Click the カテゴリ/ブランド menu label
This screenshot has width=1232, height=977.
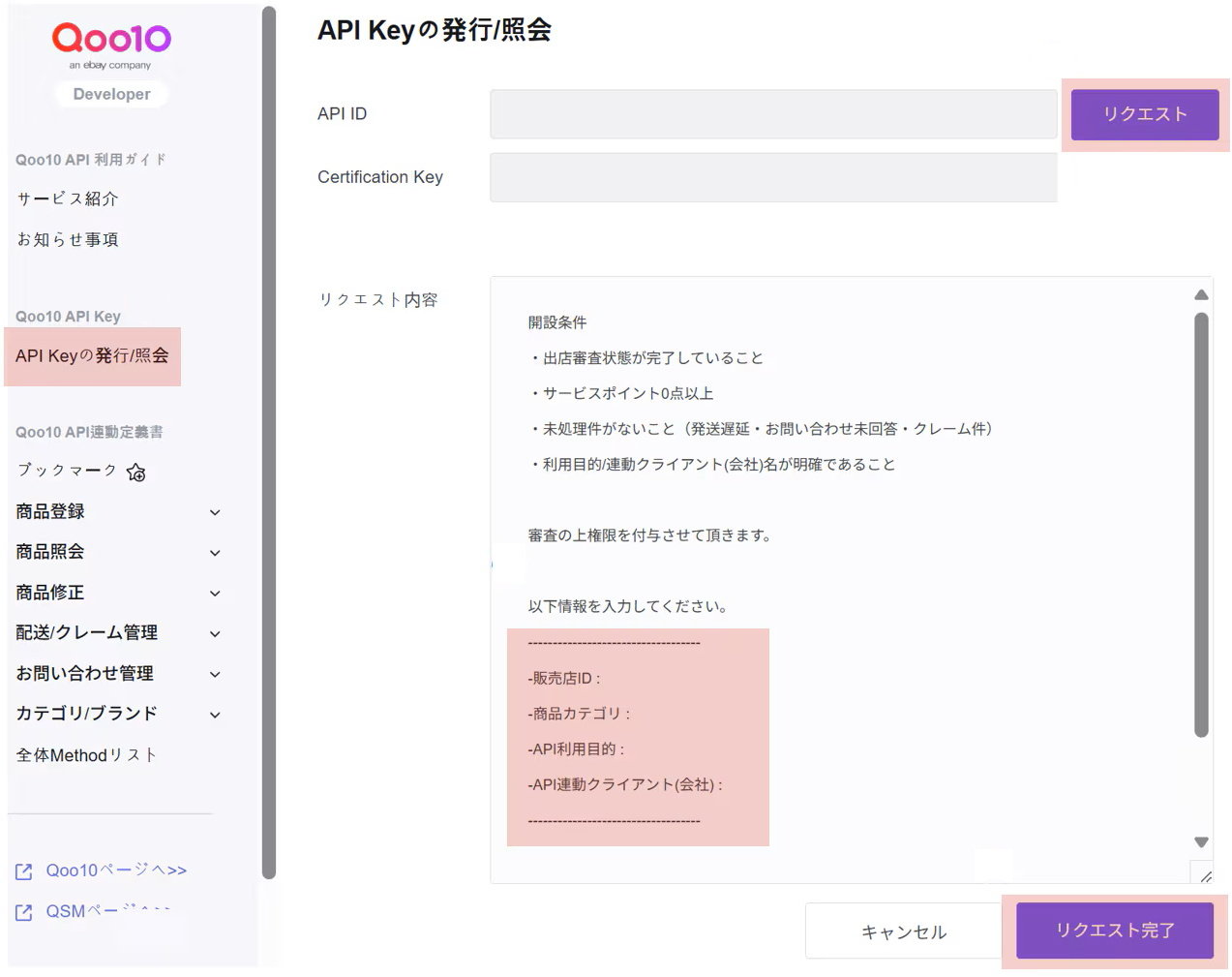click(87, 714)
